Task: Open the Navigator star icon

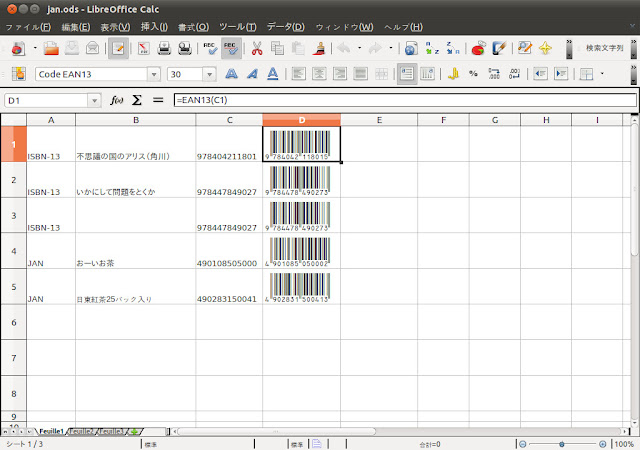Action: click(x=545, y=49)
